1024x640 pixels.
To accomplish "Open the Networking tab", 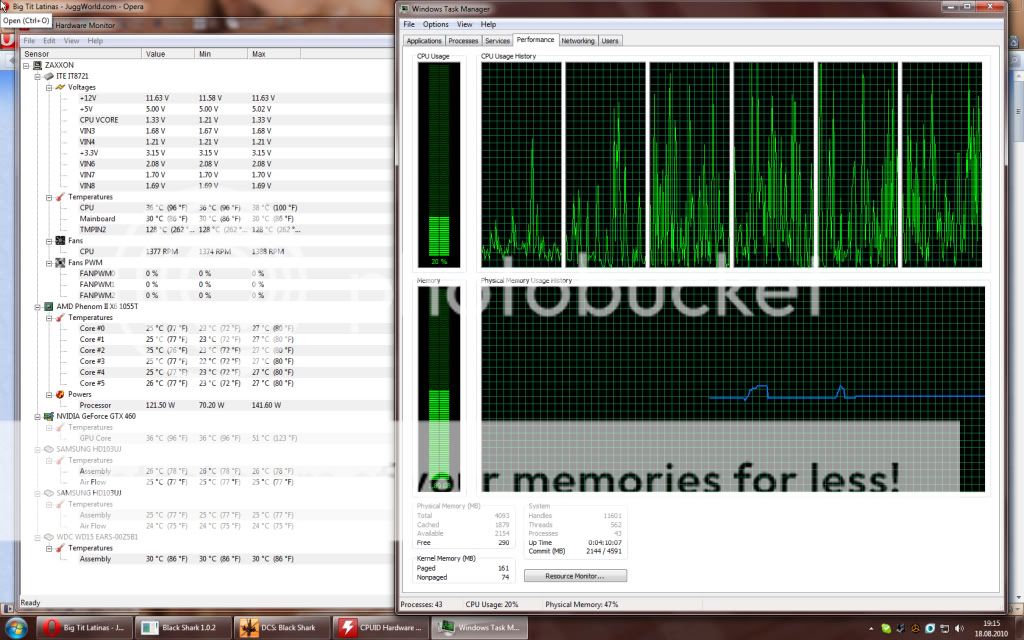I will (x=577, y=41).
